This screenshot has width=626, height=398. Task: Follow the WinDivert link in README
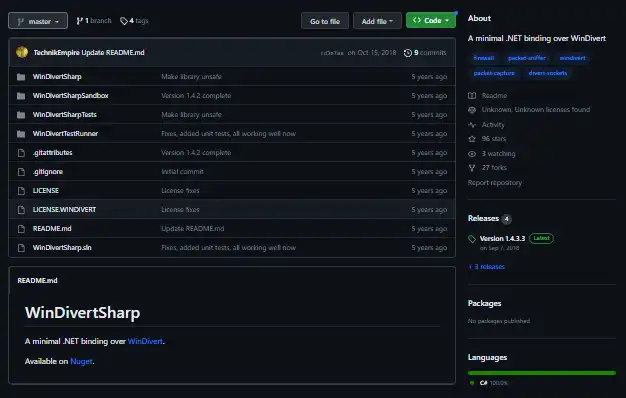[145, 341]
